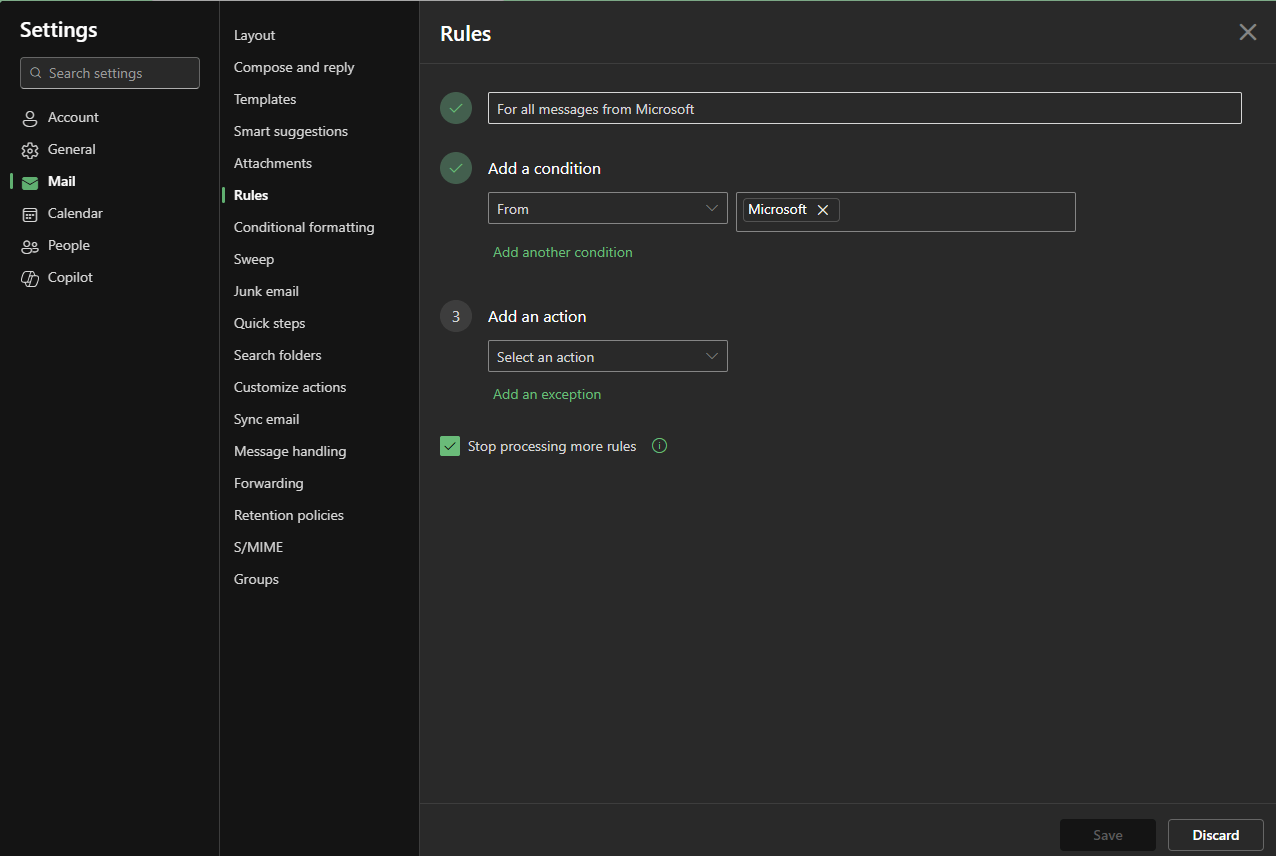Click the Account person icon
This screenshot has height=856, width=1276.
(30, 118)
